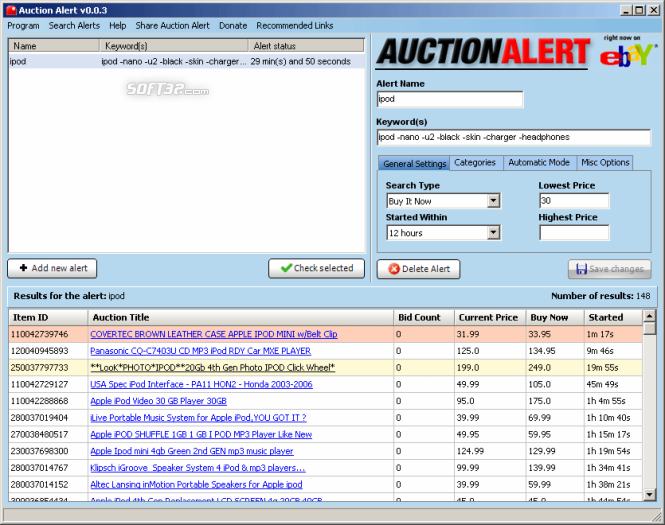Click the Save changes button

(609, 269)
